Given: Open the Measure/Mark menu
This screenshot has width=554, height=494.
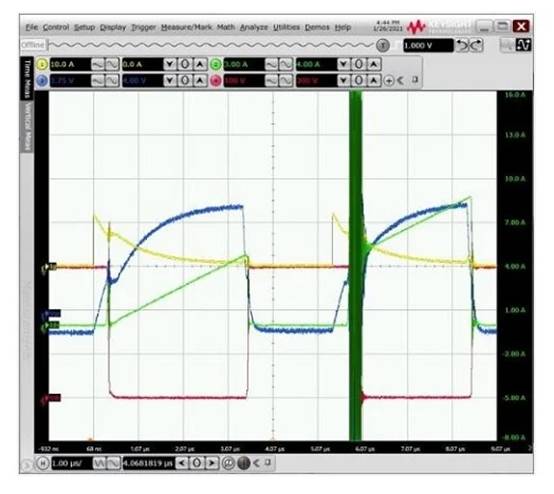Looking at the screenshot, I should point(186,27).
